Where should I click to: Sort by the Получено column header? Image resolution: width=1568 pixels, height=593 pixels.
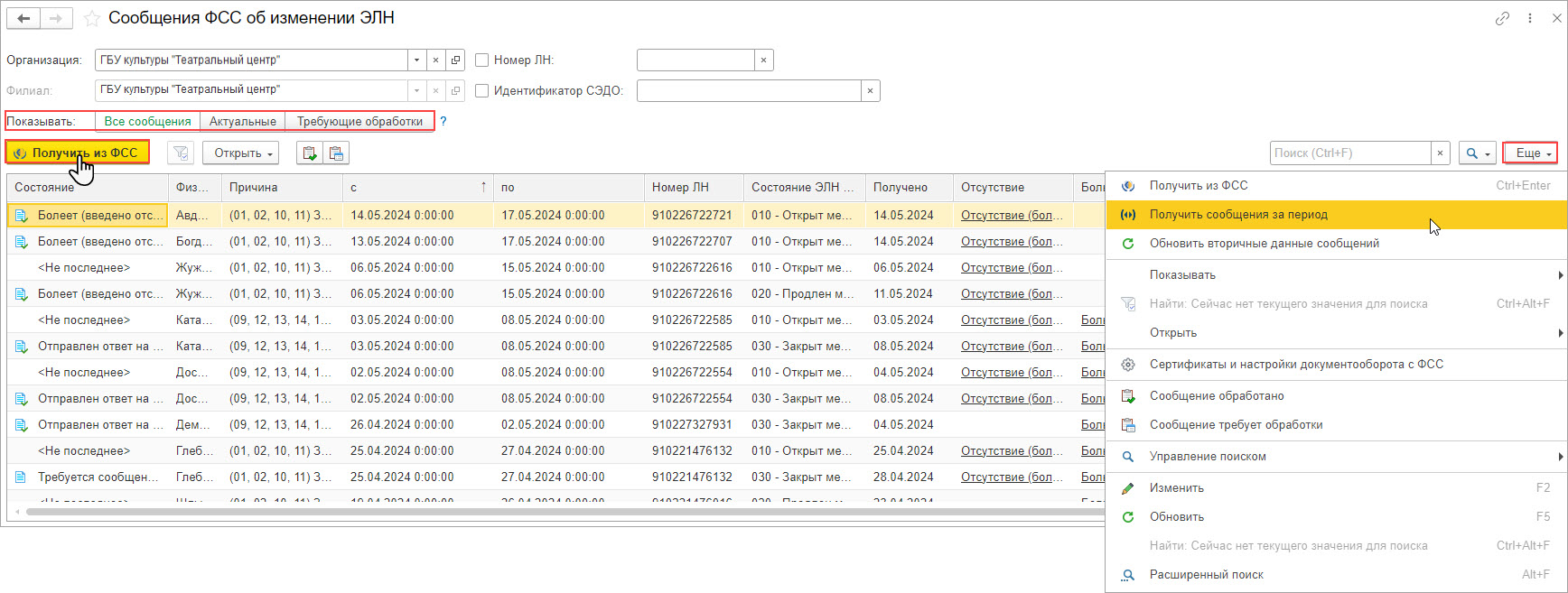pos(909,188)
